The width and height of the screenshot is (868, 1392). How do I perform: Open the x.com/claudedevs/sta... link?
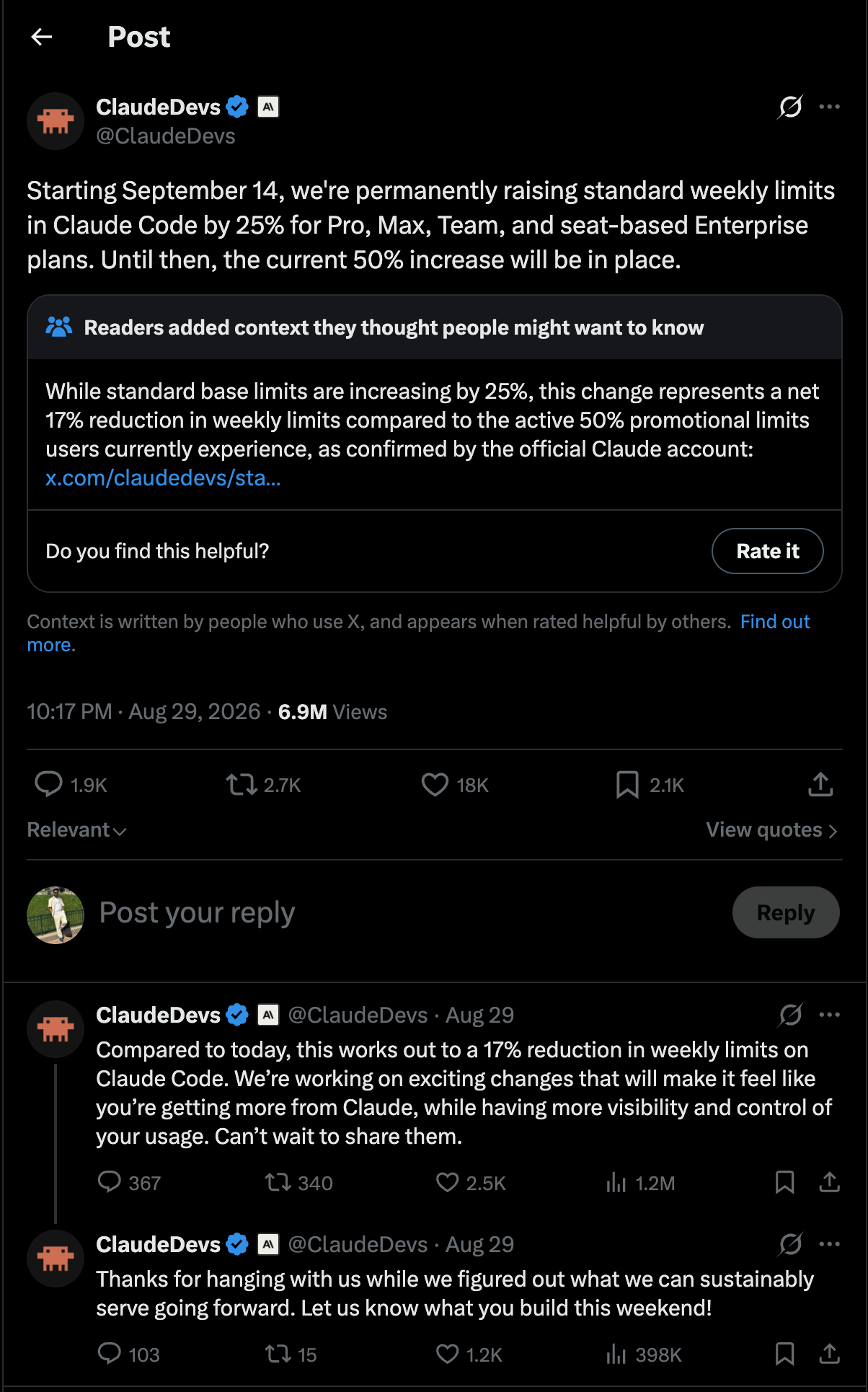tap(163, 478)
